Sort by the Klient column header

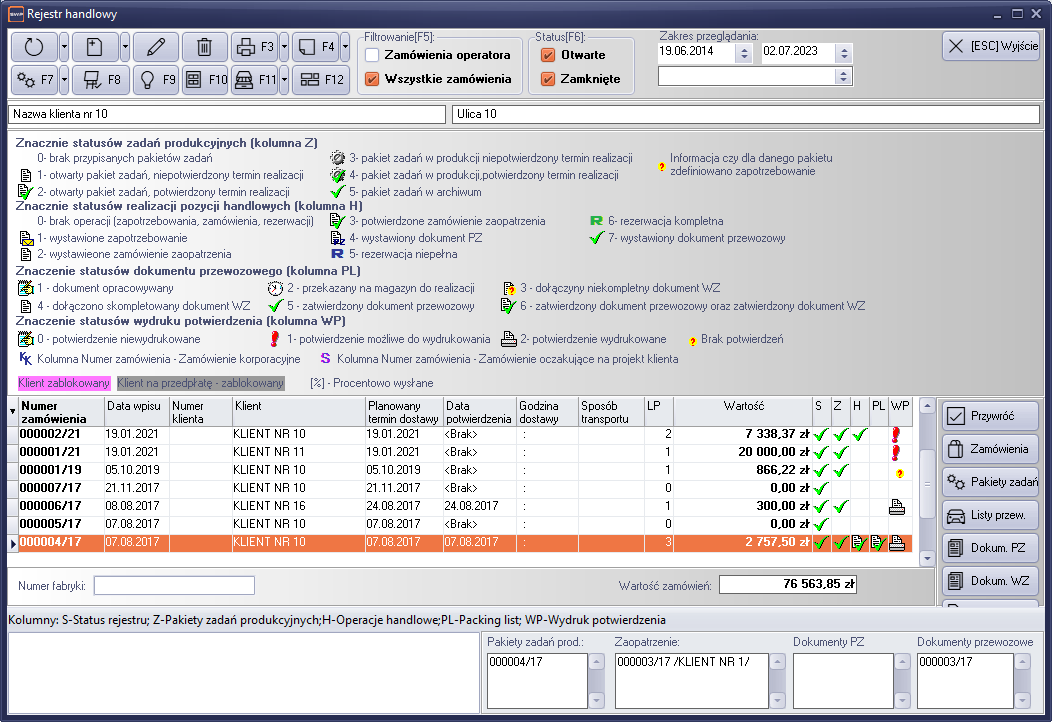click(297, 411)
